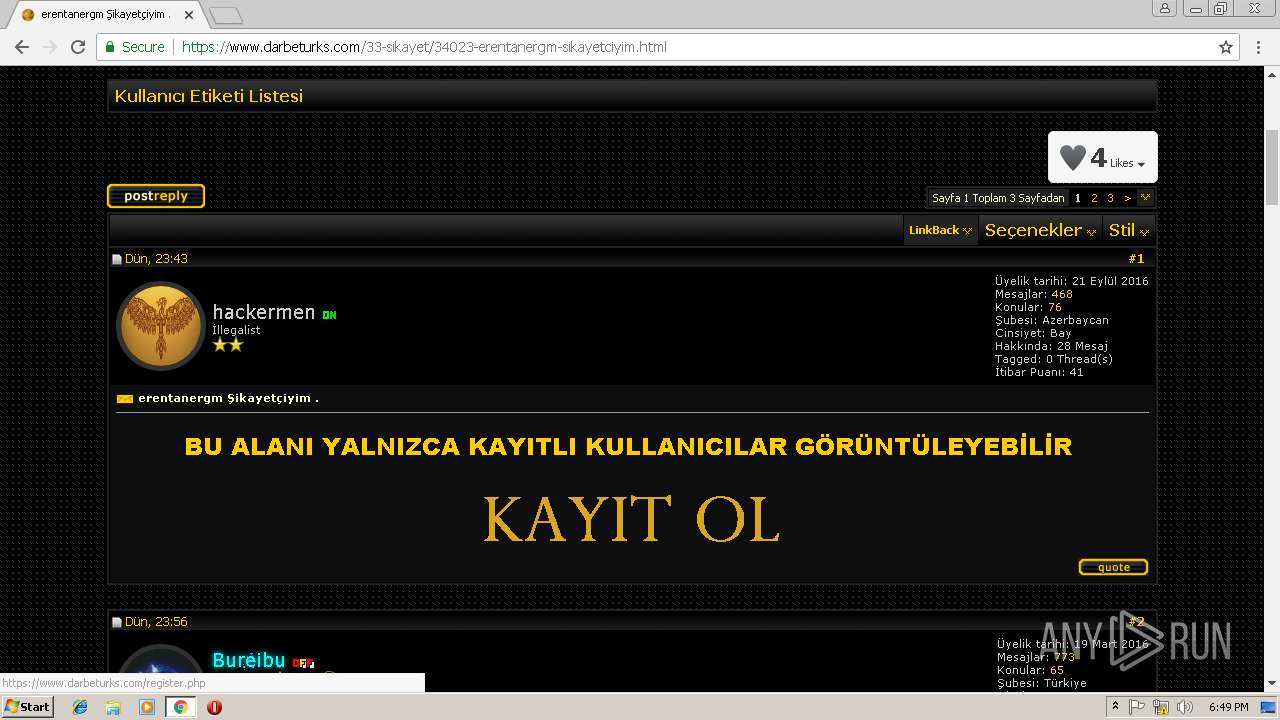The height and width of the screenshot is (720, 1280).
Task: Open the Seçenekler dropdown menu
Action: (x=1040, y=230)
